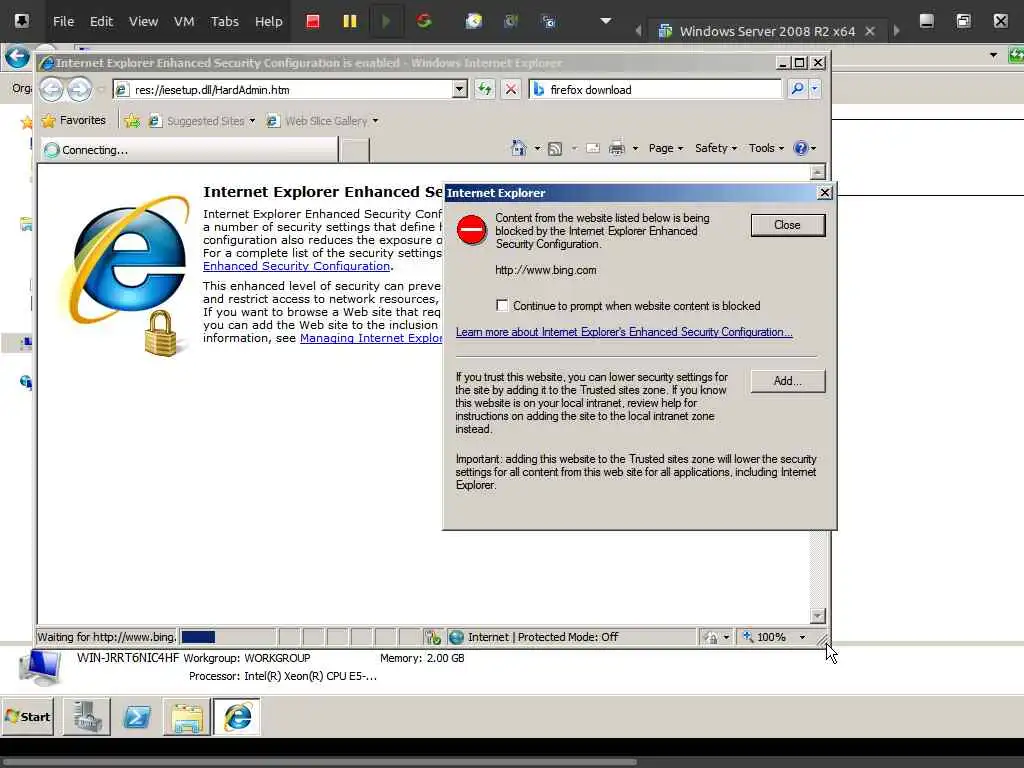Open the VM menu
The image size is (1024, 768).
pyautogui.click(x=184, y=22)
